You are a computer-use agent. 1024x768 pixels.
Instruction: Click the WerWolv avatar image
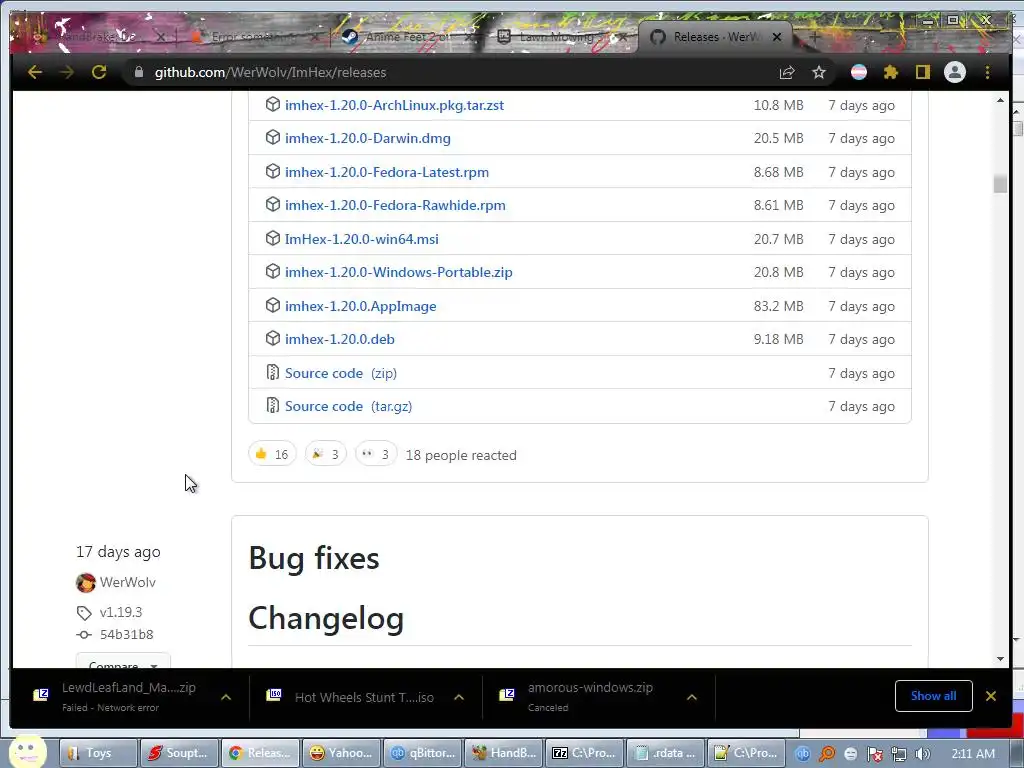86,583
